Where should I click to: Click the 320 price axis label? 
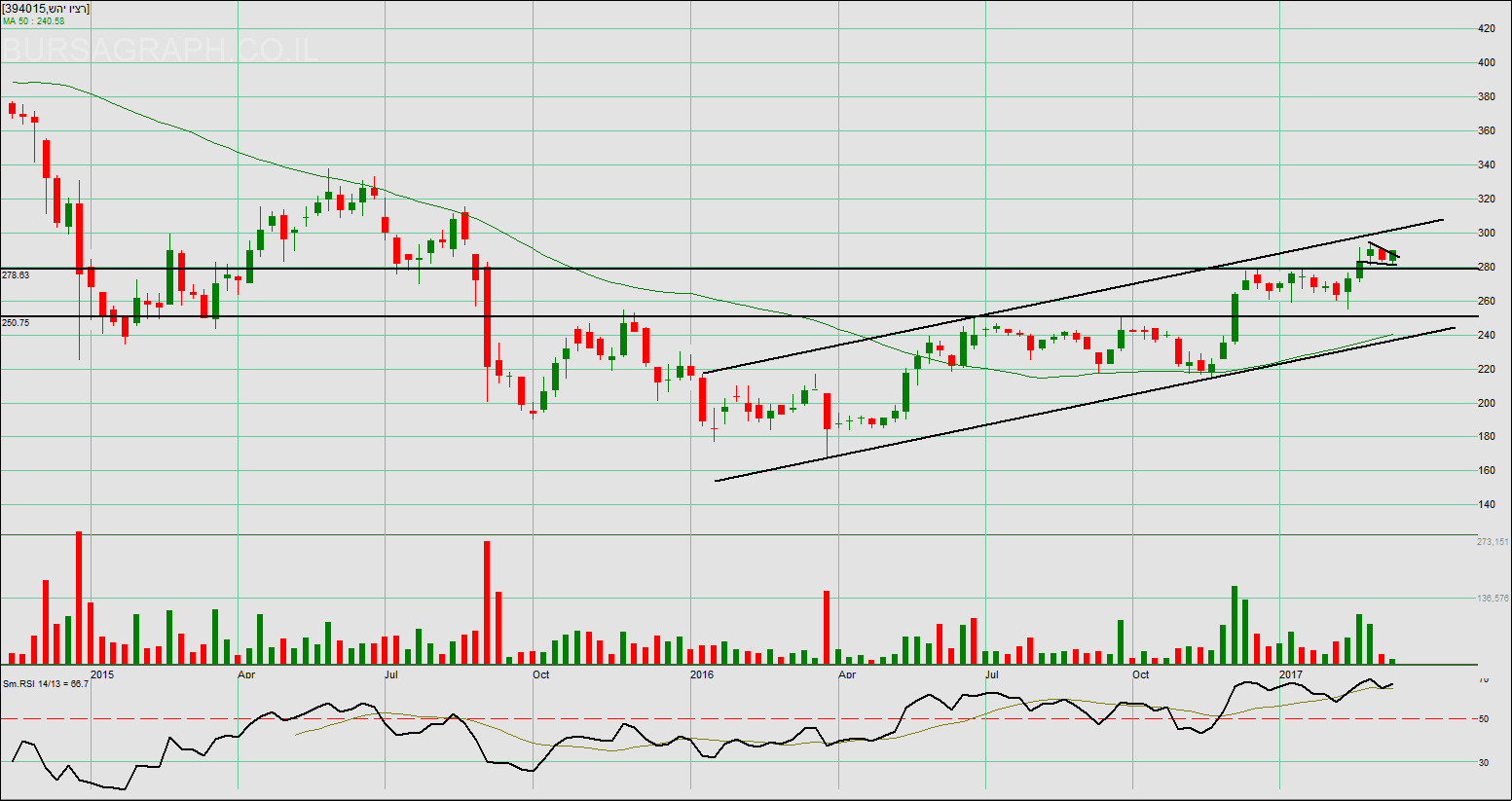(x=1487, y=200)
